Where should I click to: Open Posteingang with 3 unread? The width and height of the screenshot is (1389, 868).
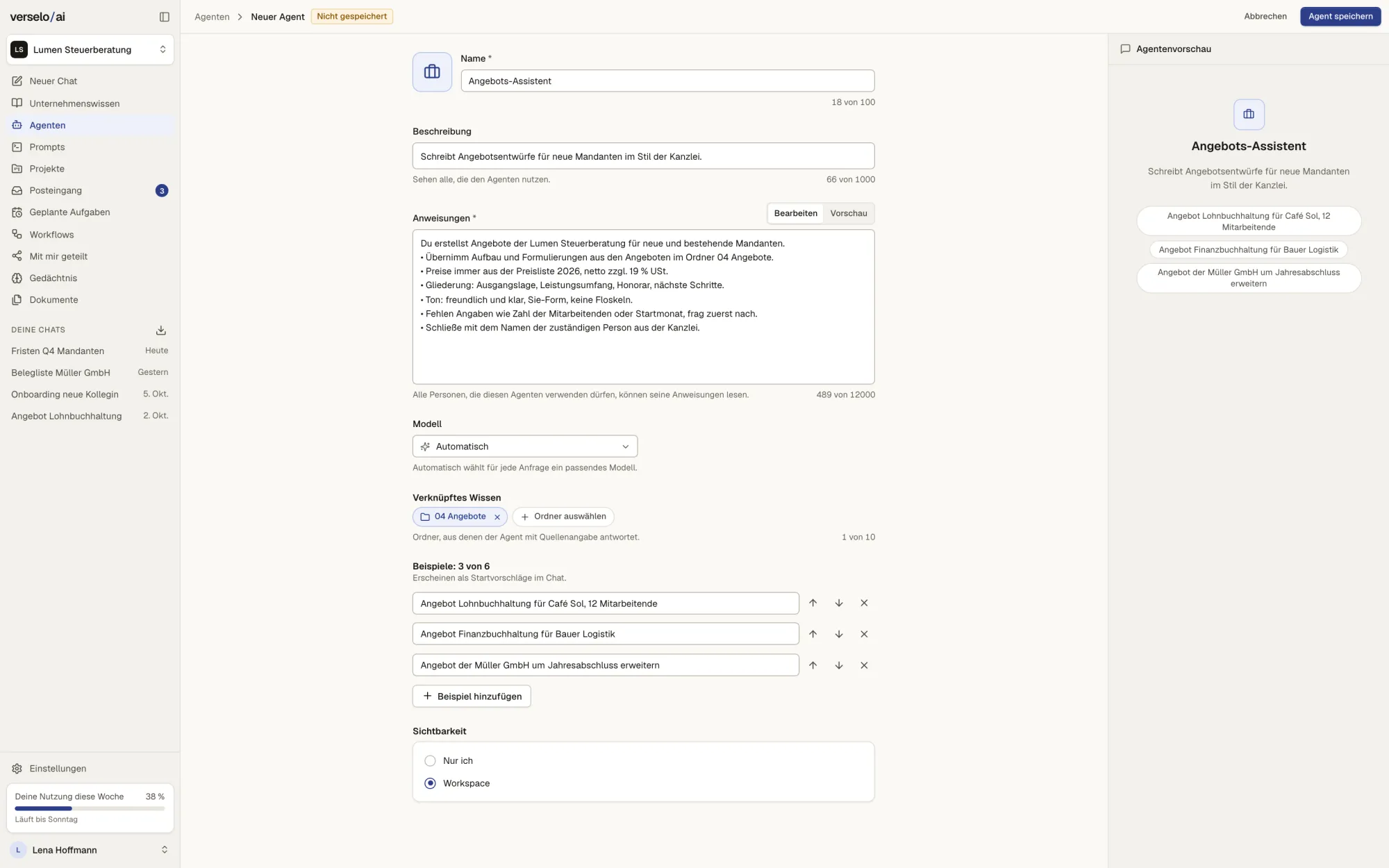point(90,190)
